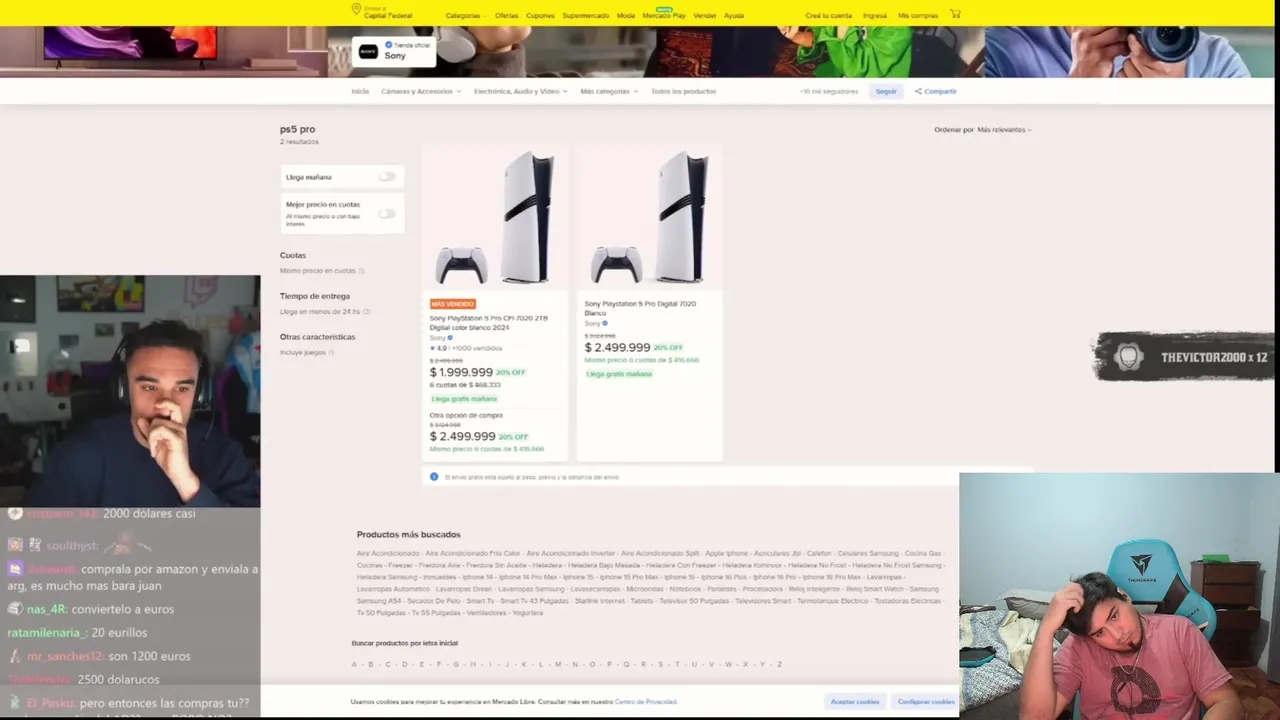1280x720 pixels.
Task: Click the Sony store logo
Action: tap(368, 52)
